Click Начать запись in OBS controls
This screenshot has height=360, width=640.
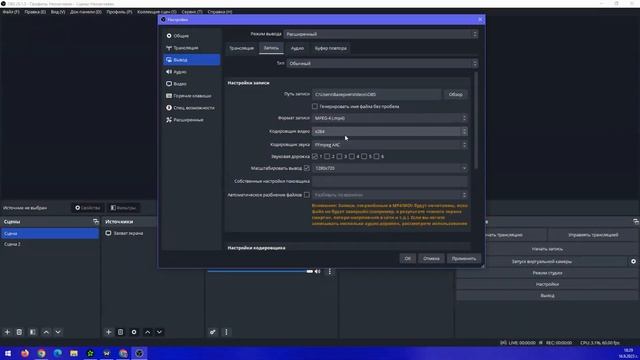547,249
